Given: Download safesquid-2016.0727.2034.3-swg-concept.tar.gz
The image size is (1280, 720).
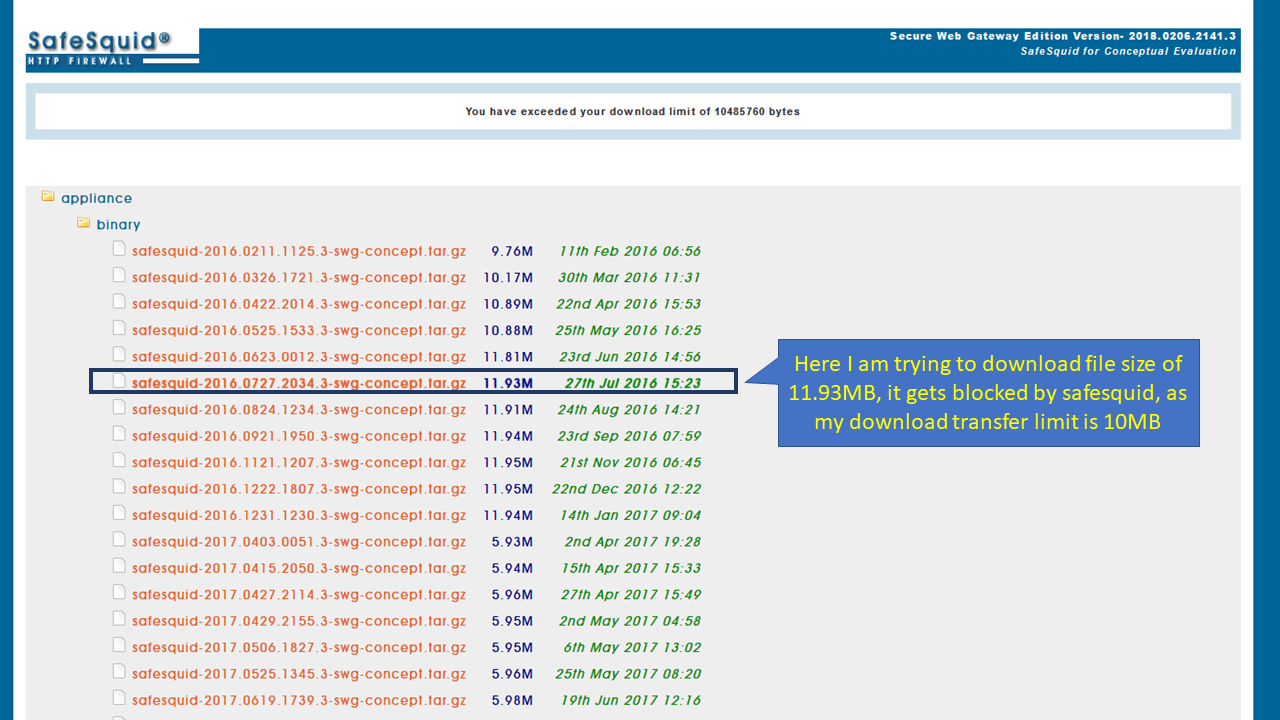Looking at the screenshot, I should 299,383.
